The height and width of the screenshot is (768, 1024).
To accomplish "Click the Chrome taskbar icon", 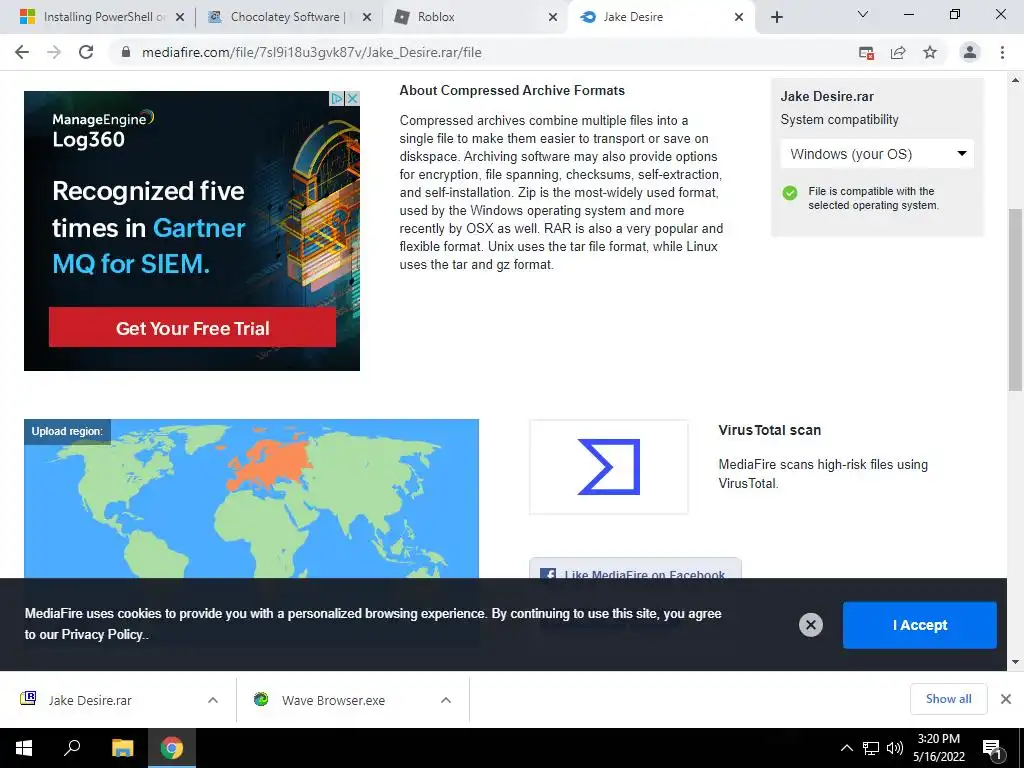I will tap(172, 748).
